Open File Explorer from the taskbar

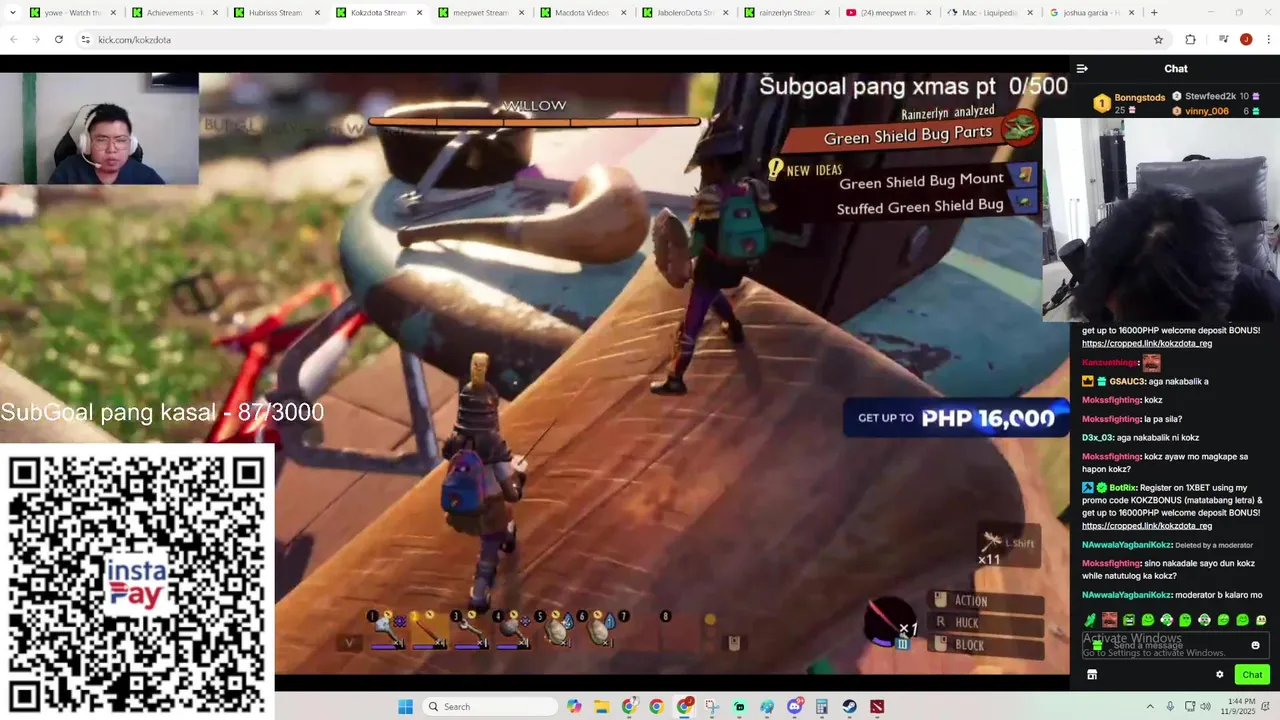[602, 707]
